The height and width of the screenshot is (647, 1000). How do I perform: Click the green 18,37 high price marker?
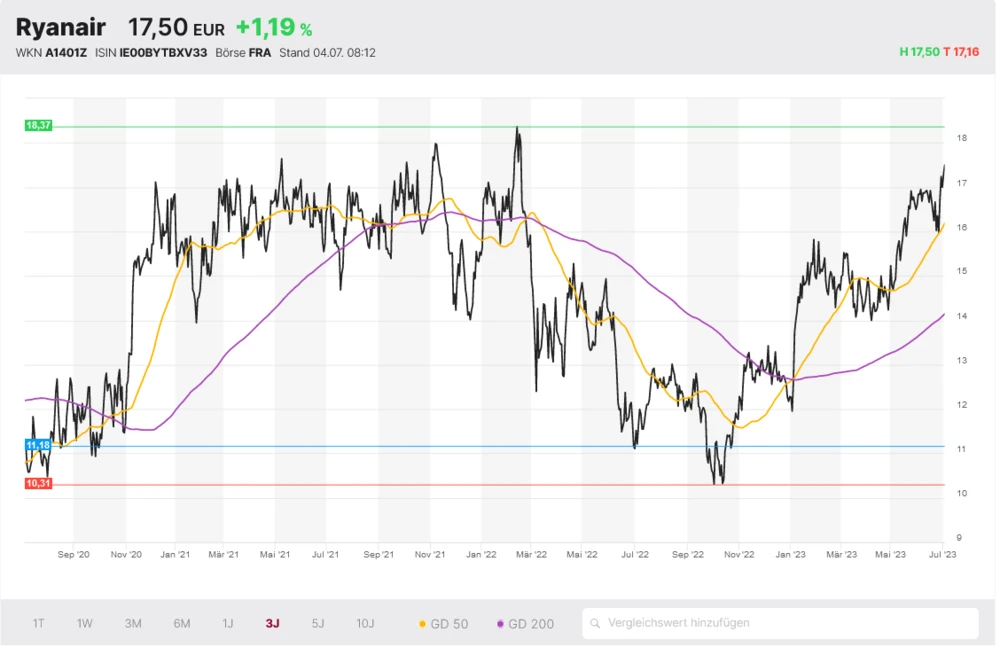coord(38,126)
